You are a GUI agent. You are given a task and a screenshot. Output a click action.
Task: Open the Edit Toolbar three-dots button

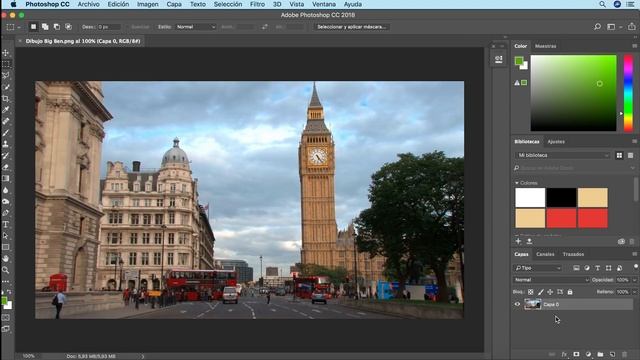[x=6, y=282]
